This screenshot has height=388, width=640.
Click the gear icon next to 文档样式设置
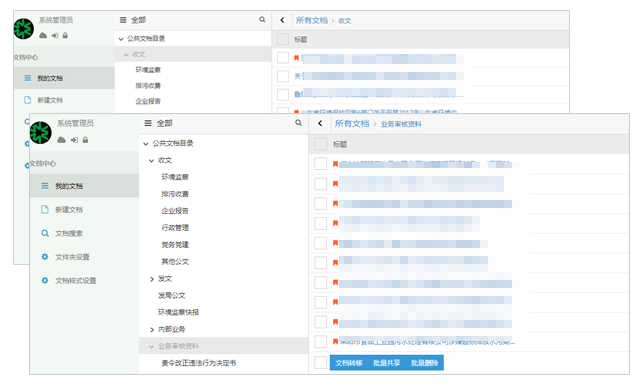coord(45,280)
